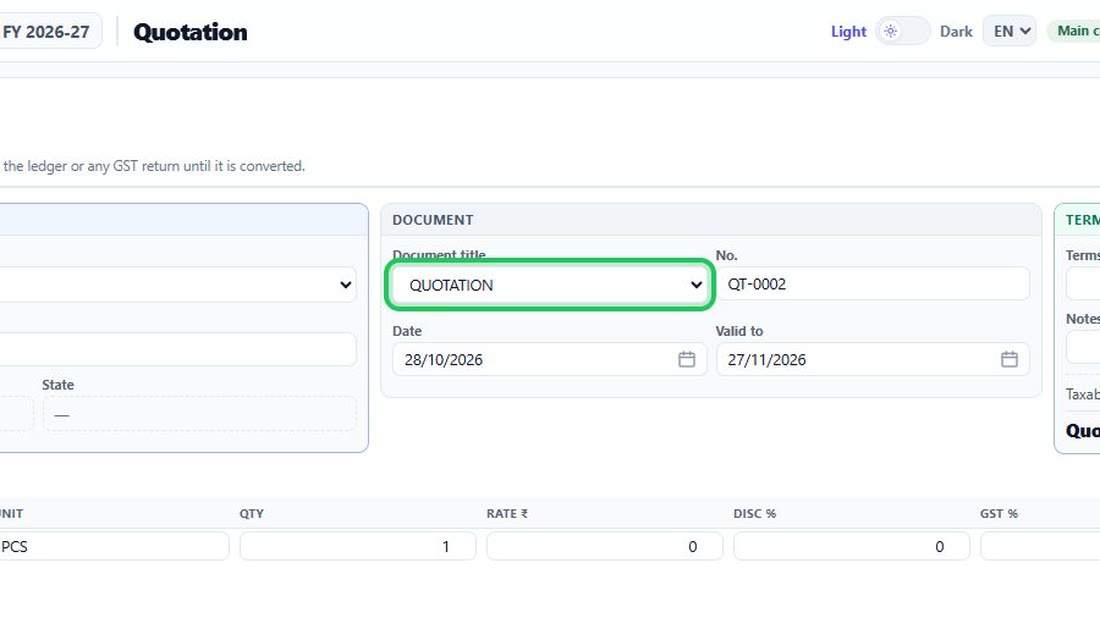Open the calendar picker for Valid to
This screenshot has width=1100, height=618.
(x=1009, y=360)
